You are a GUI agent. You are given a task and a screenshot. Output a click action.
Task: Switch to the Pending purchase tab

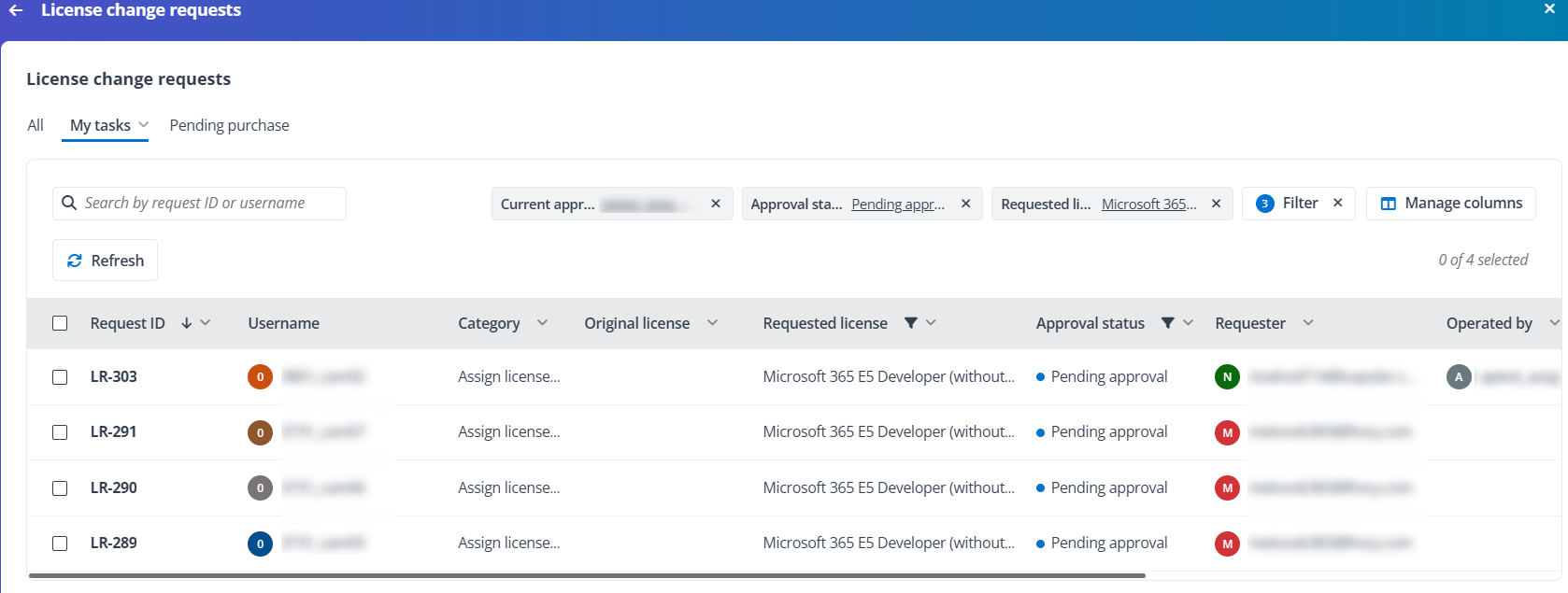(229, 125)
